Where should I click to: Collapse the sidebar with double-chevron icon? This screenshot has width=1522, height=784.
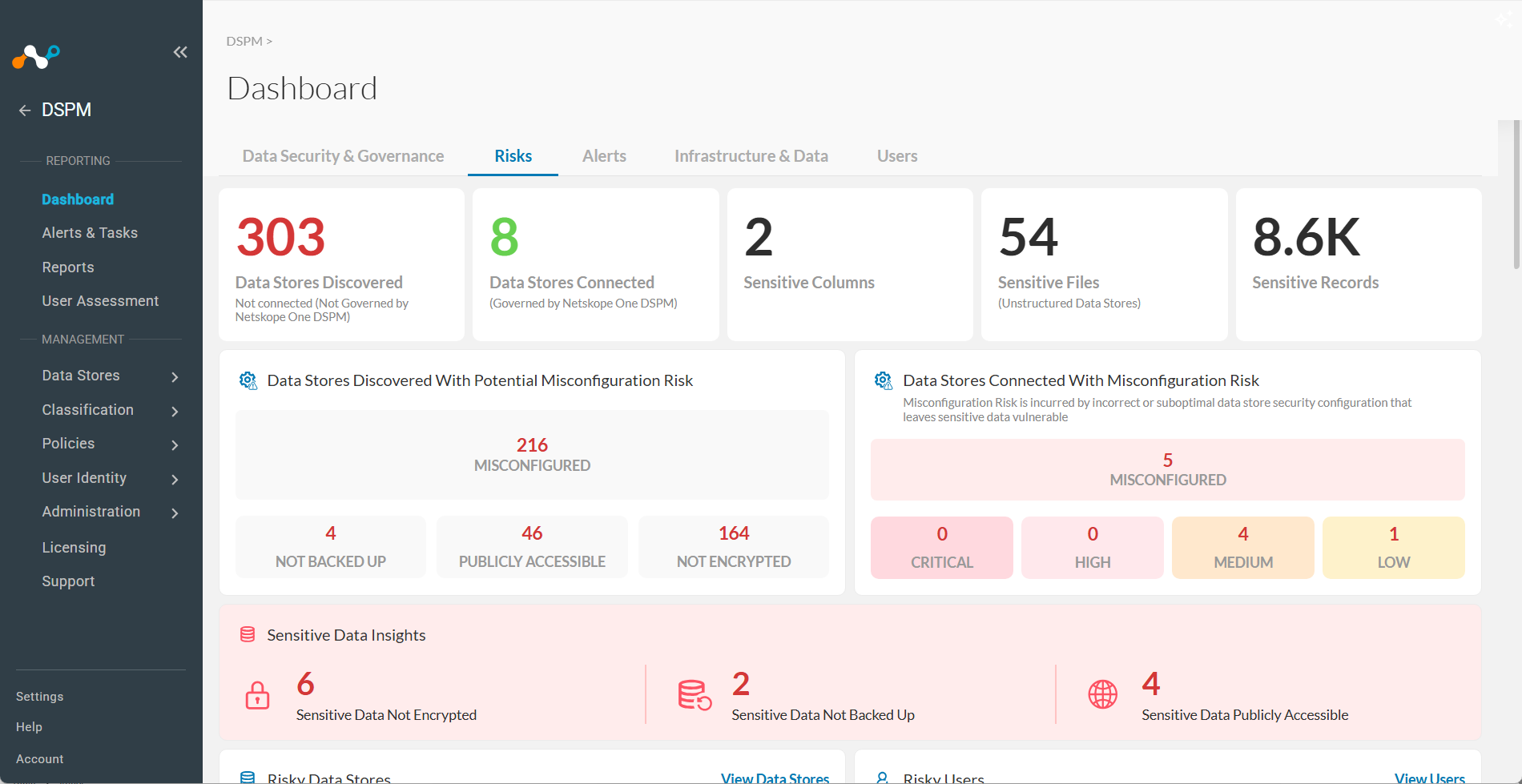(x=180, y=52)
